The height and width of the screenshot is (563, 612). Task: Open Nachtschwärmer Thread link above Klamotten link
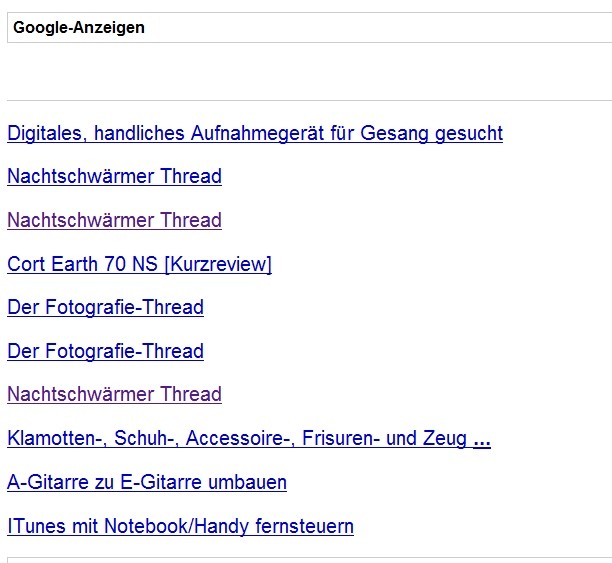(x=114, y=394)
